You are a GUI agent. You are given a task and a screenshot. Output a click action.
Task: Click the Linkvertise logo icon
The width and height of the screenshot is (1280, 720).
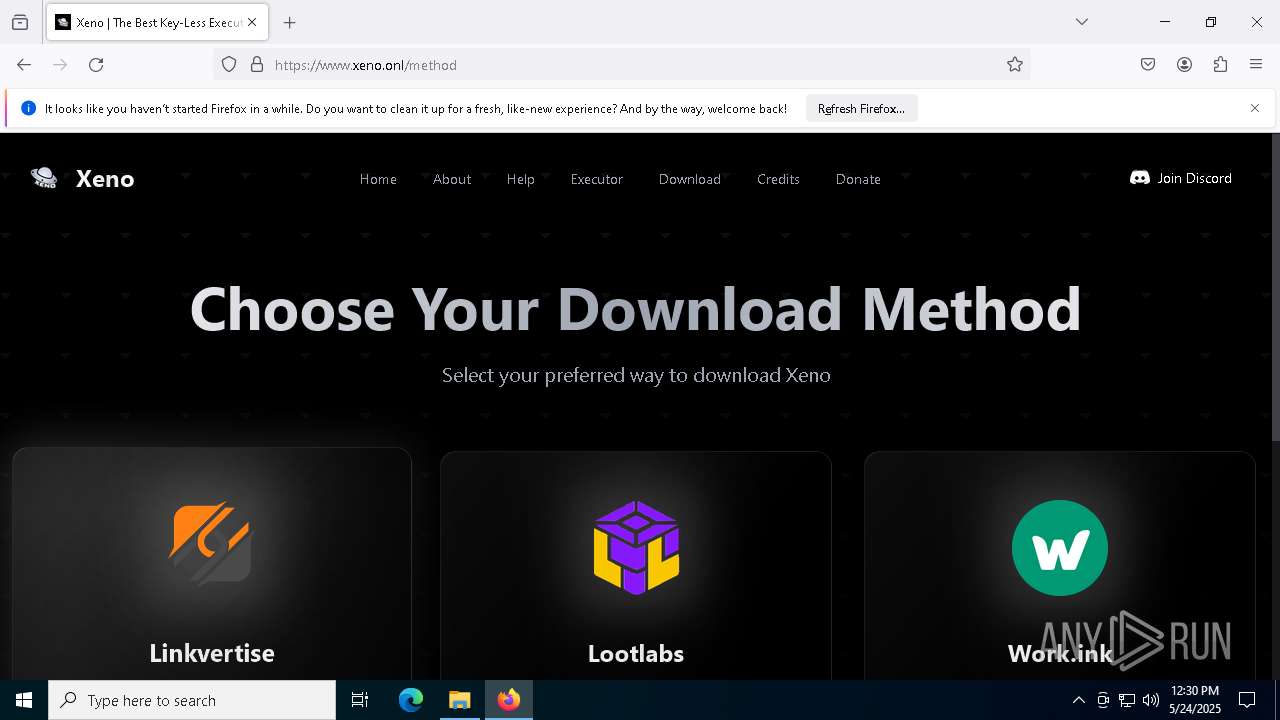[211, 543]
